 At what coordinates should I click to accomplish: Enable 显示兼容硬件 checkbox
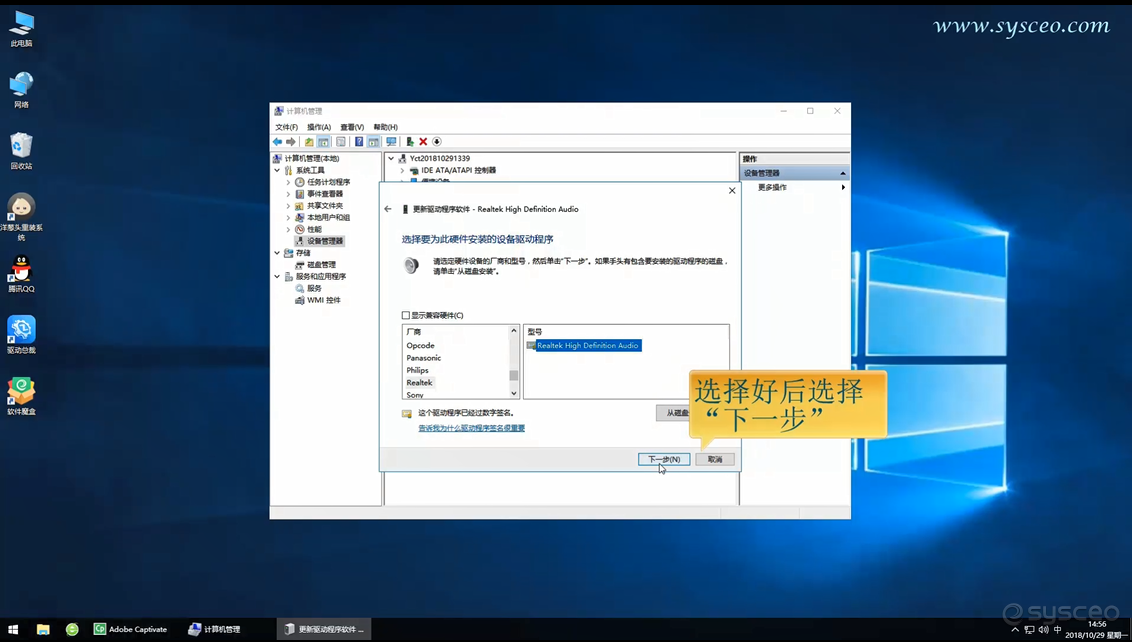coord(406,315)
